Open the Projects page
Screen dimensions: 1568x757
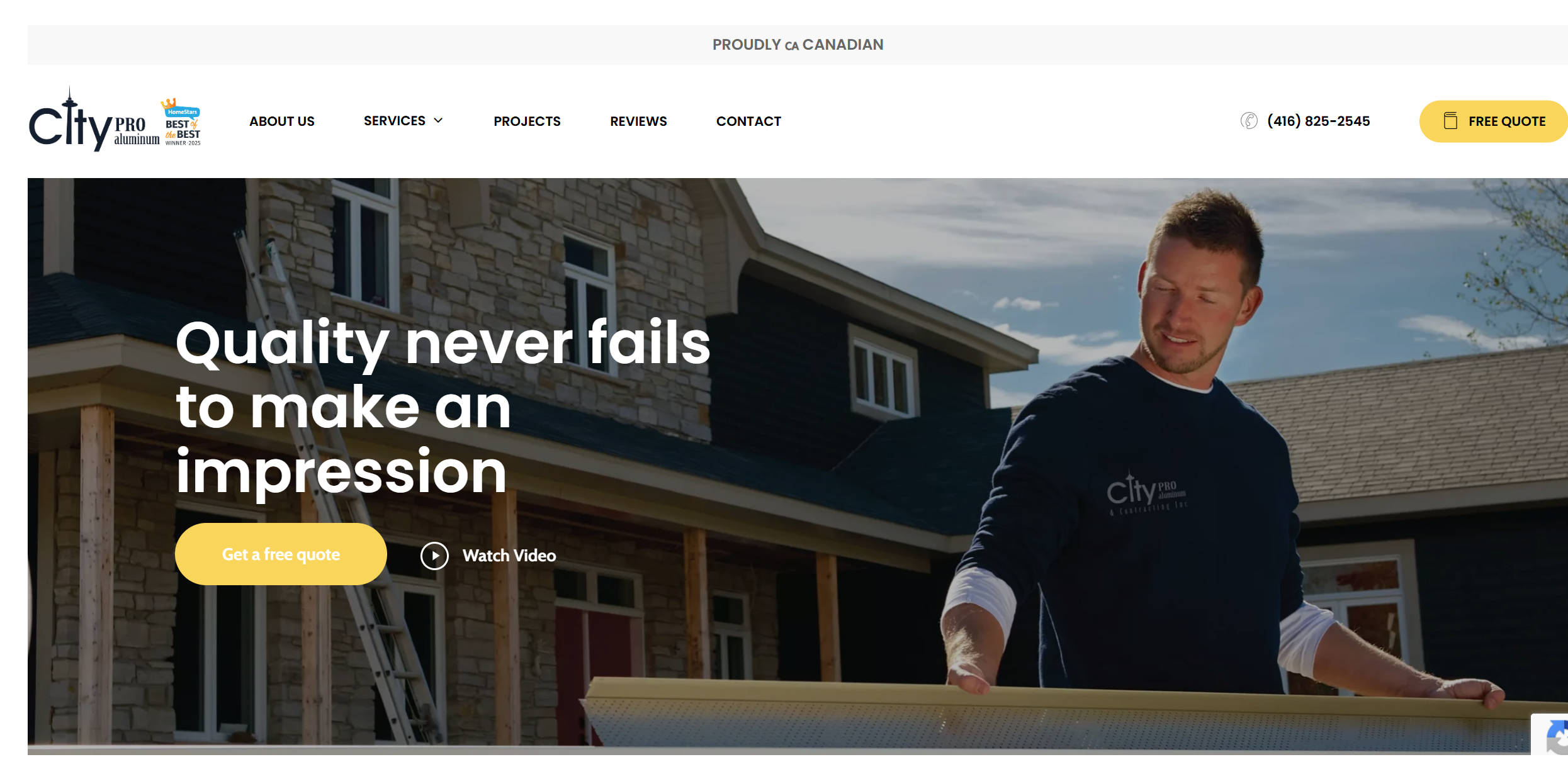[x=527, y=121]
